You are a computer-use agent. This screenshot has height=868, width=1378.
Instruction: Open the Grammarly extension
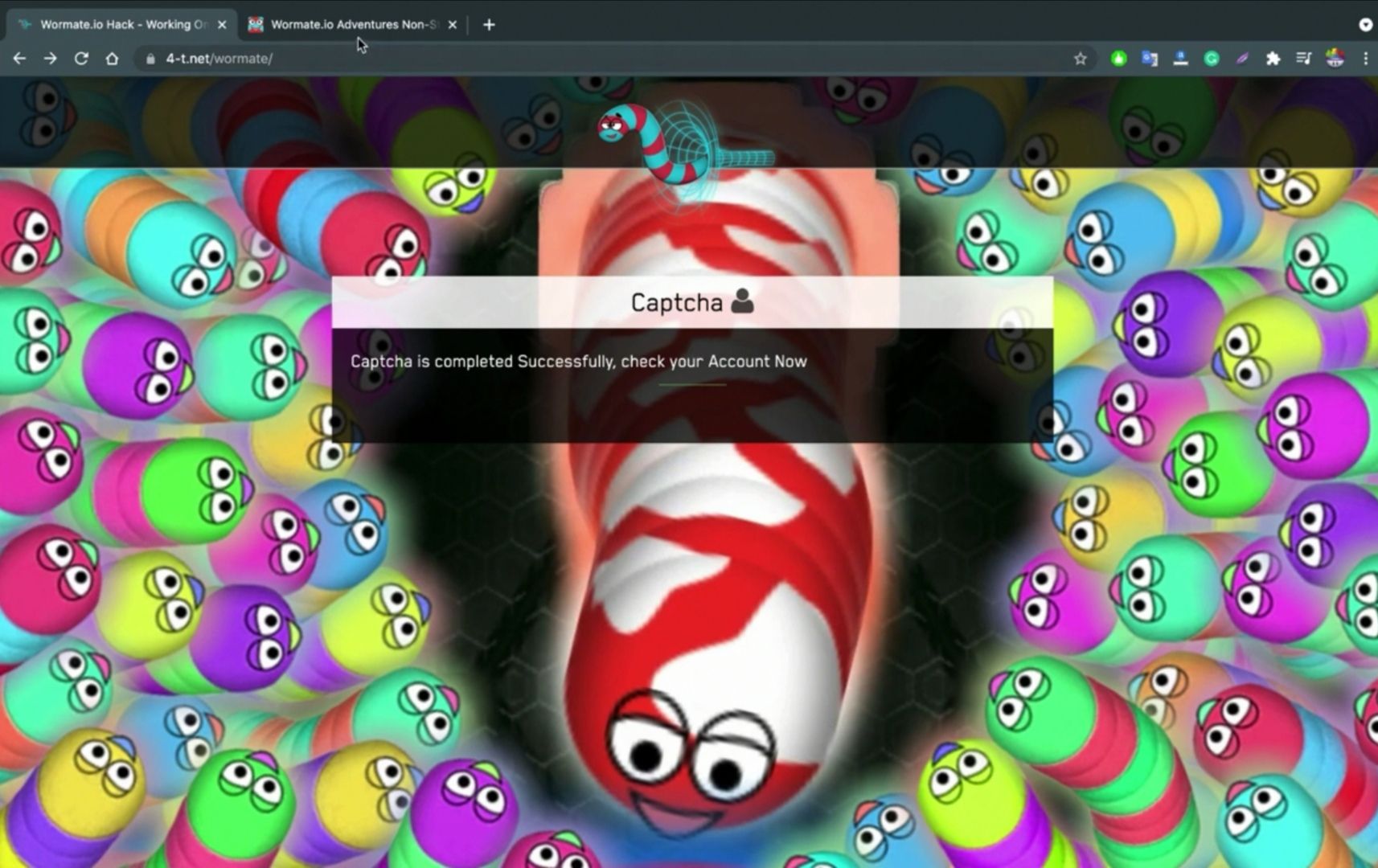tap(1212, 59)
